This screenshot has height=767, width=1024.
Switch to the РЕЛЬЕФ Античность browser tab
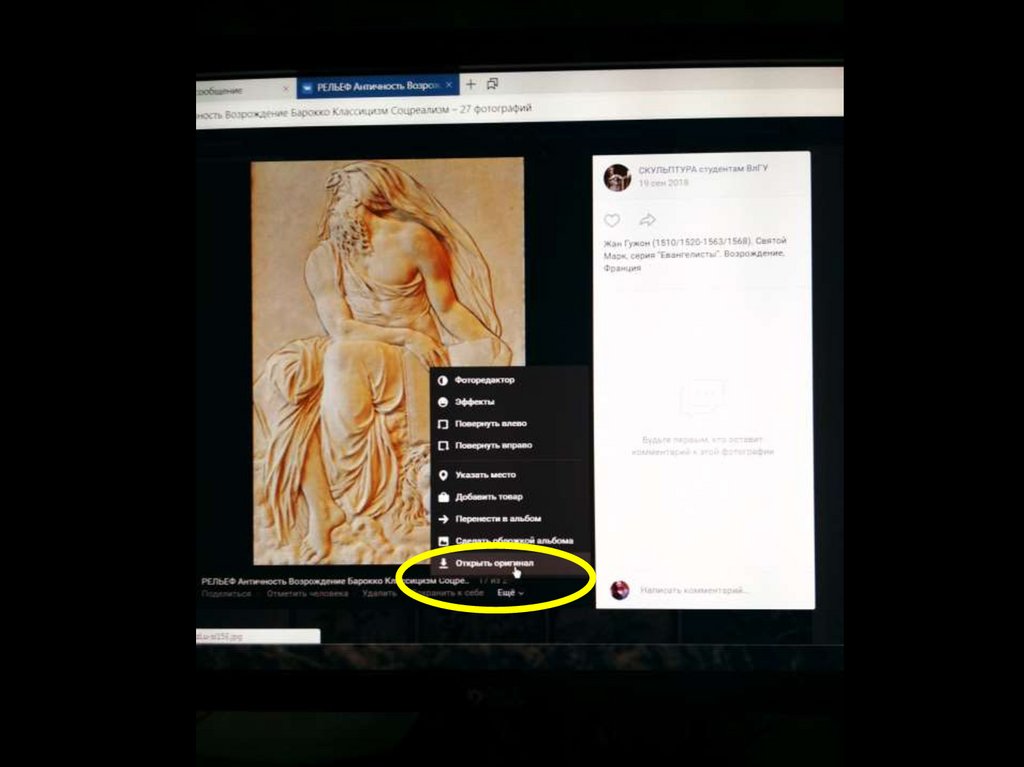[377, 86]
